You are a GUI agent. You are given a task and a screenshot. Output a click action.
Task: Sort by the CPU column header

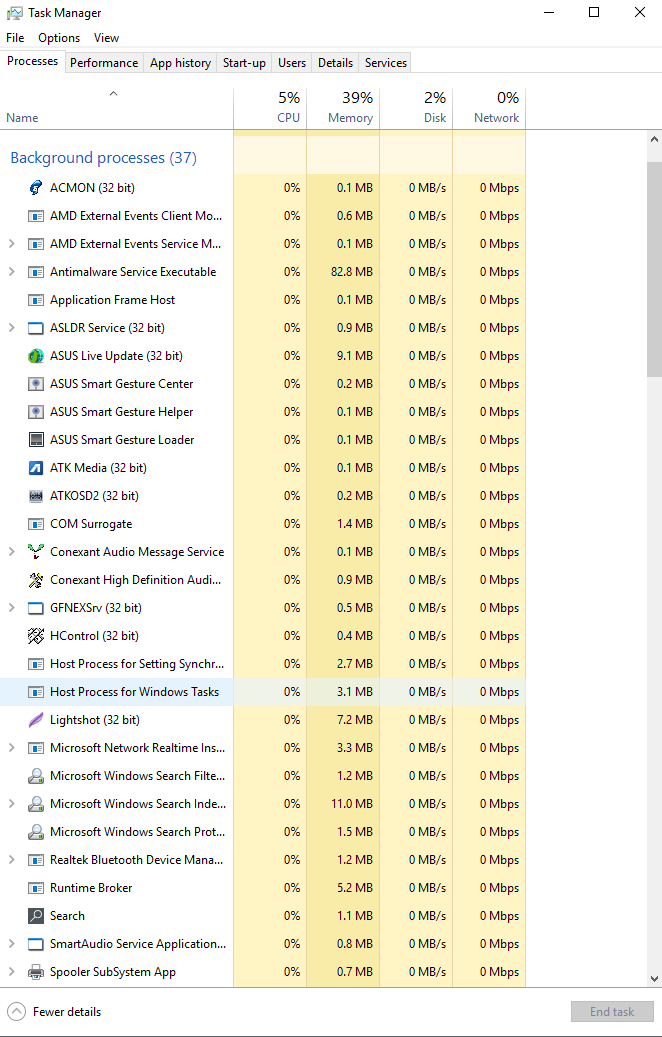point(270,108)
